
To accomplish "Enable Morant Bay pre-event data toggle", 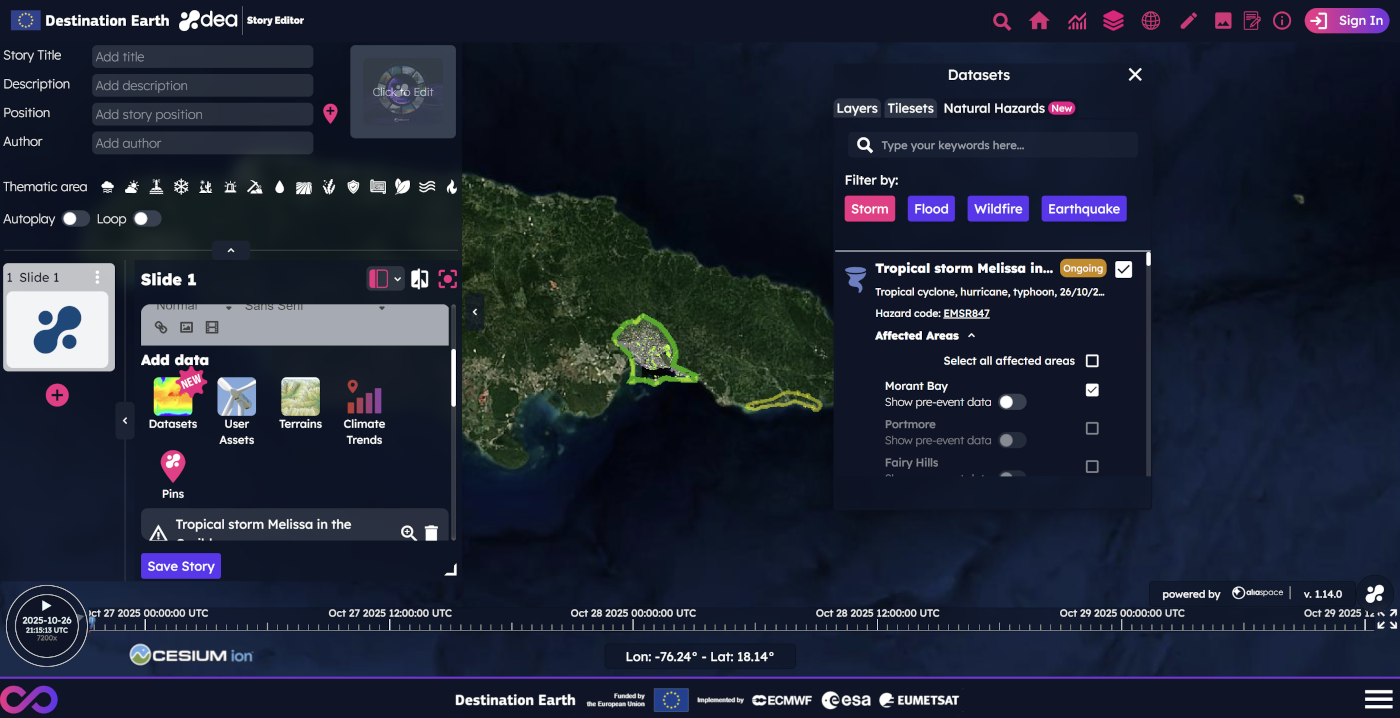I will pos(1012,402).
